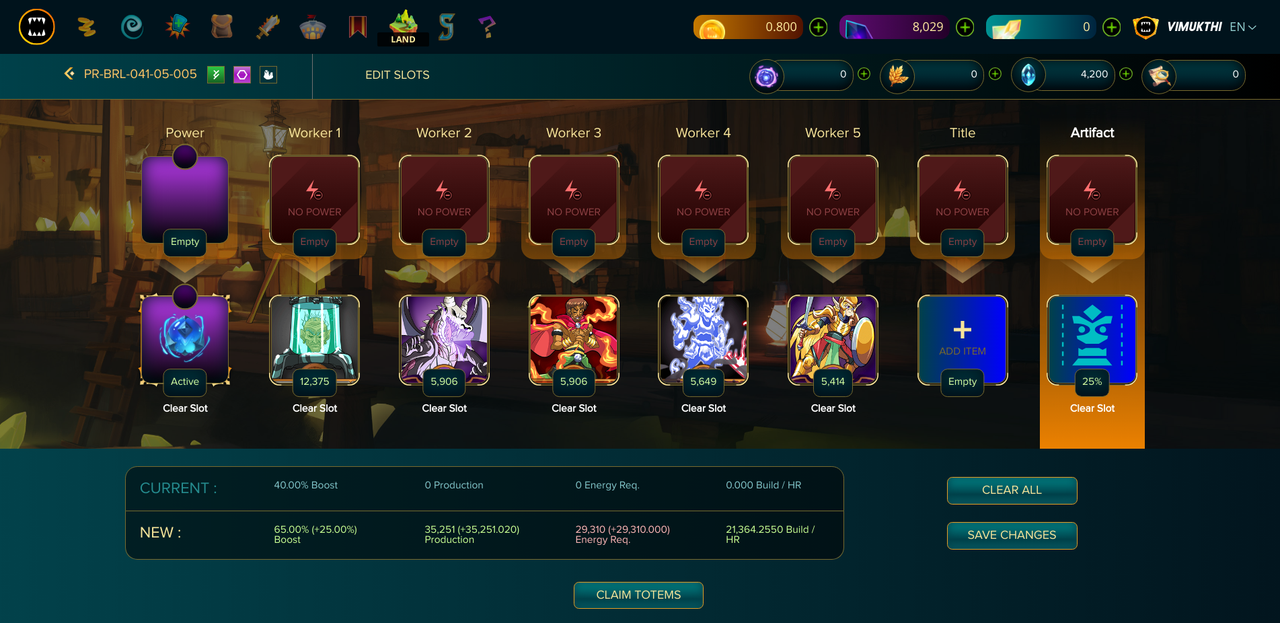1280x623 pixels.
Task: Add DEC with purple crystal plus button
Action: 965,27
